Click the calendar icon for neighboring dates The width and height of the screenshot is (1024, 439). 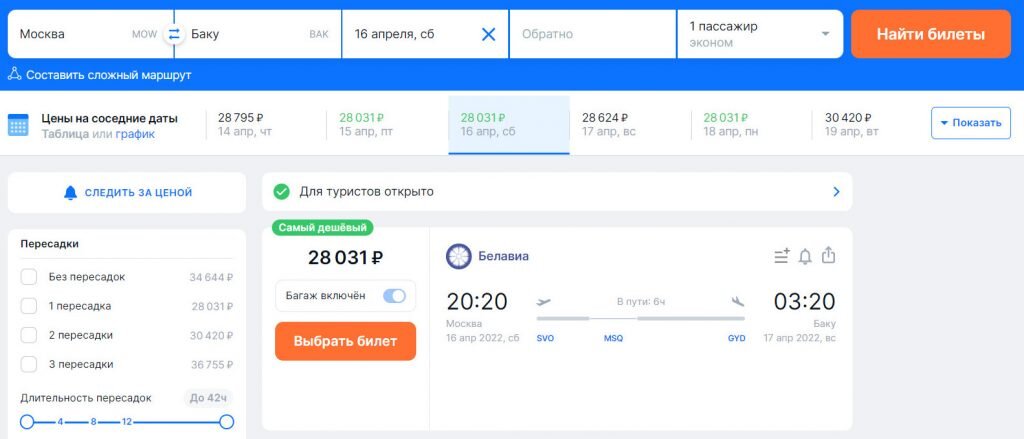coord(18,125)
